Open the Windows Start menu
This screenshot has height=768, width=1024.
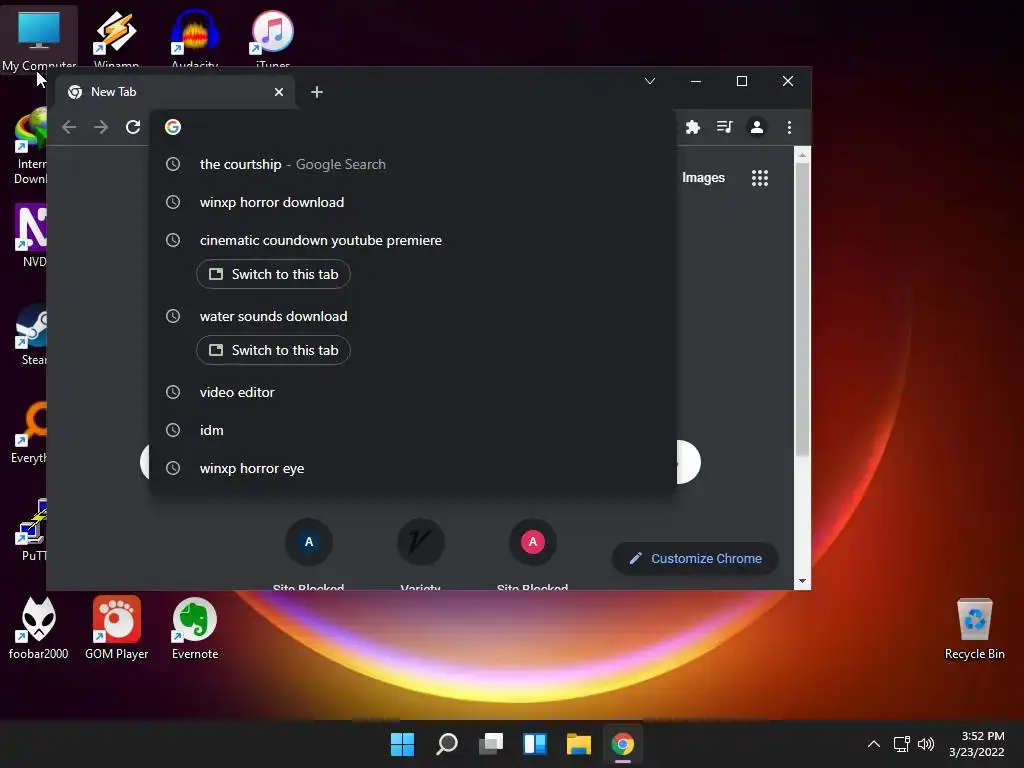tap(402, 744)
